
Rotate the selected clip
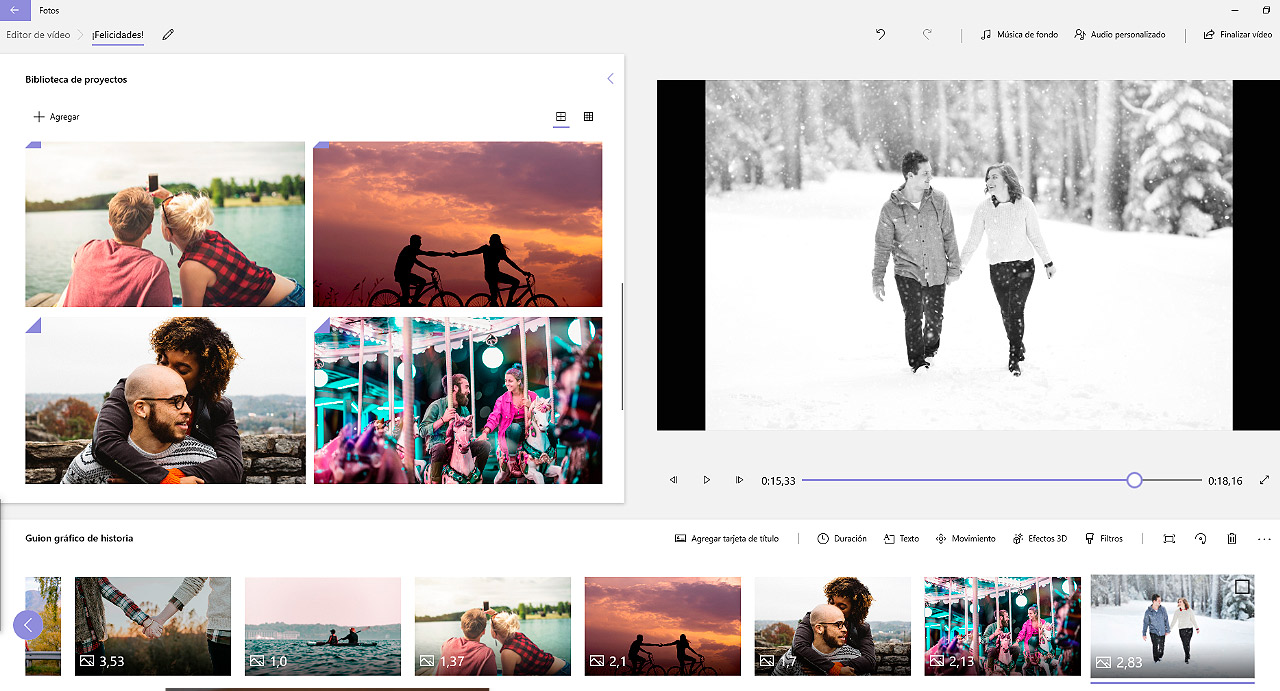pos(1200,538)
